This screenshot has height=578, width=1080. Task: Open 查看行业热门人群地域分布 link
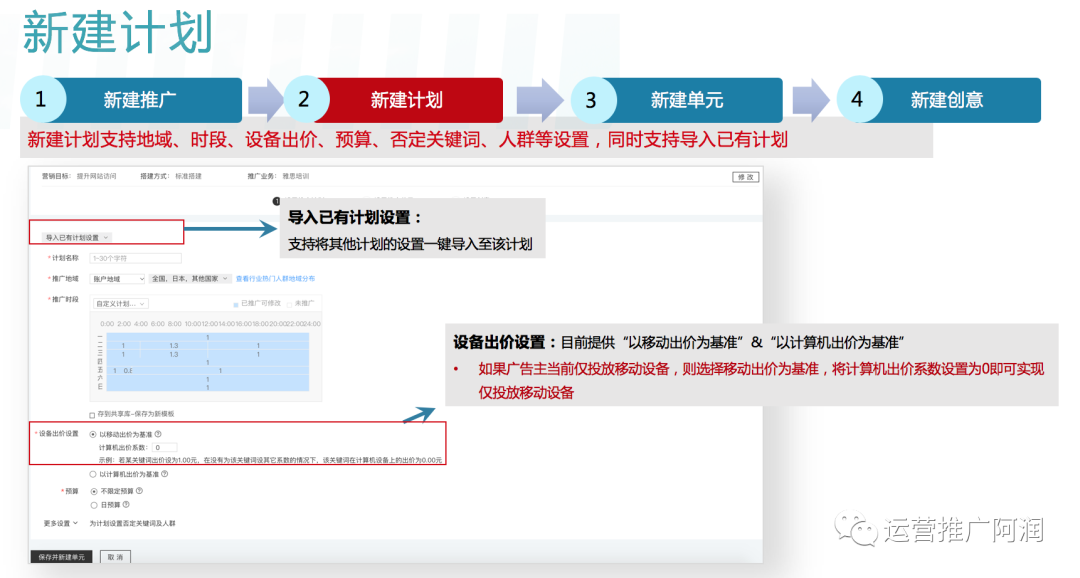pos(276,279)
